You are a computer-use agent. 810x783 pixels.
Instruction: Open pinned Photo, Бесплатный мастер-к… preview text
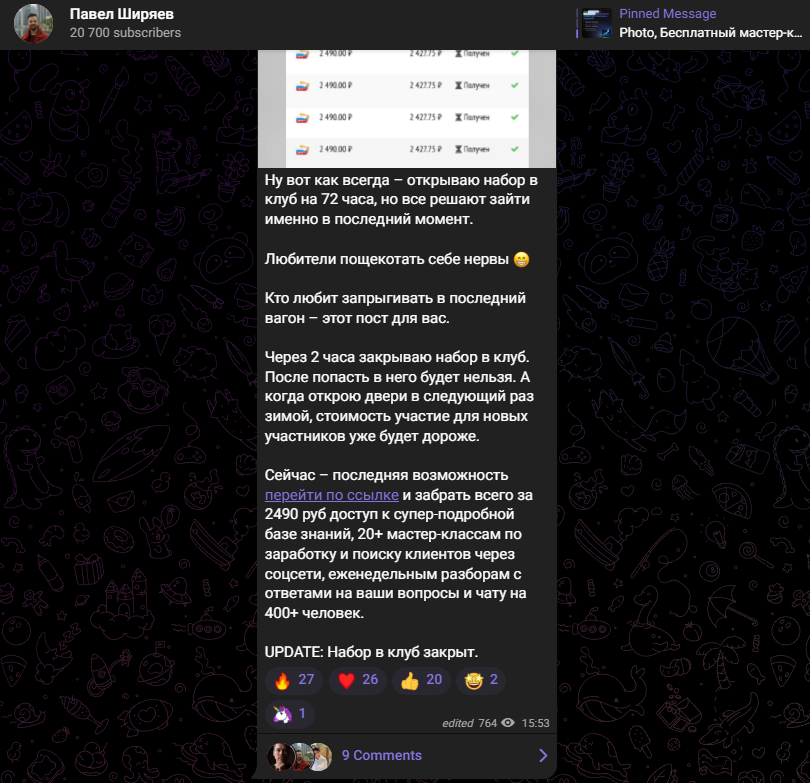[710, 33]
